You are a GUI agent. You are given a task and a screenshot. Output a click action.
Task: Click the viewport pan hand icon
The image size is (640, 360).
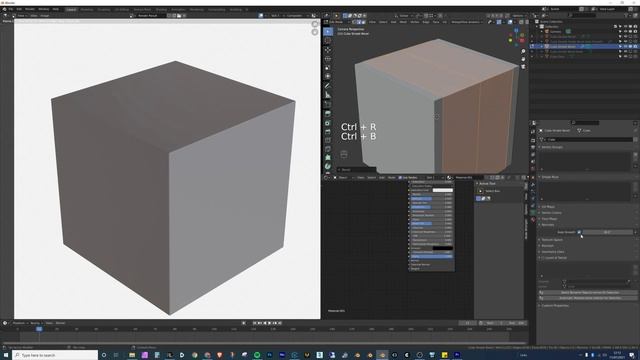[x=523, y=59]
